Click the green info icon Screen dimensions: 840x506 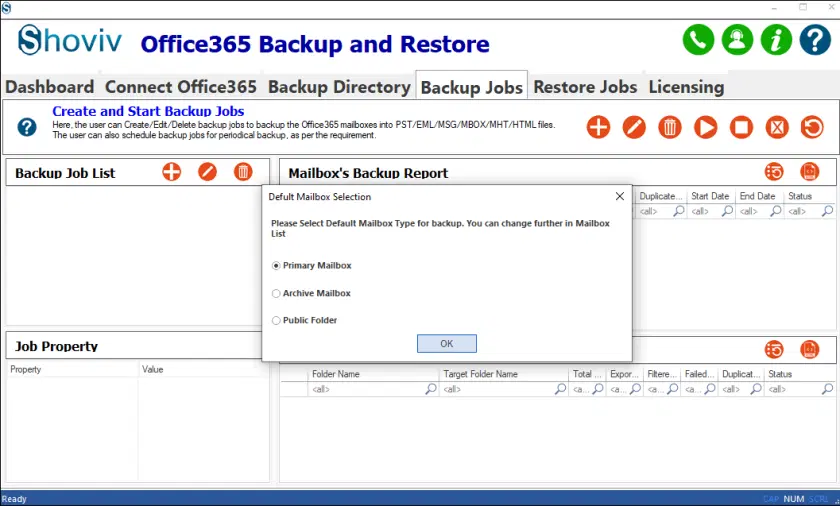(776, 40)
